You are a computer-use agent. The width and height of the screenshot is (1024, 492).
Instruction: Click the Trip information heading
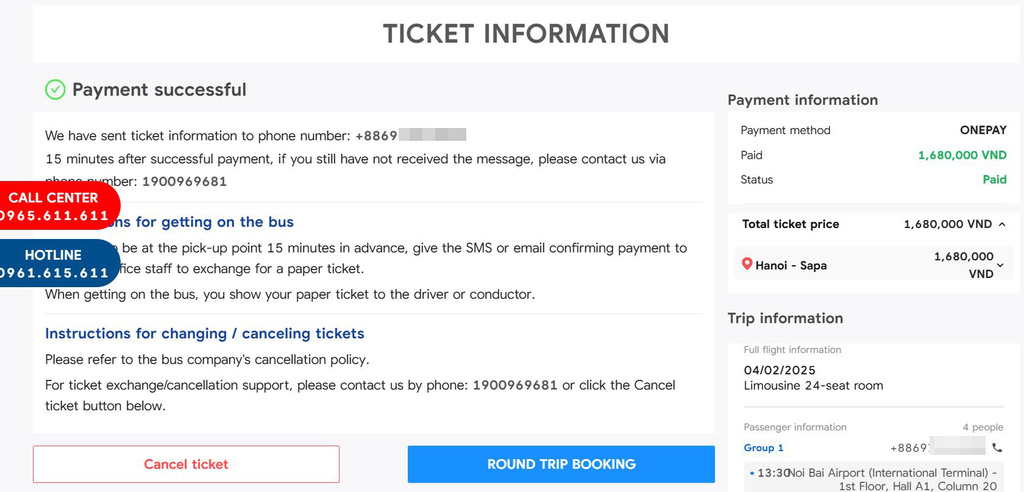tap(785, 318)
